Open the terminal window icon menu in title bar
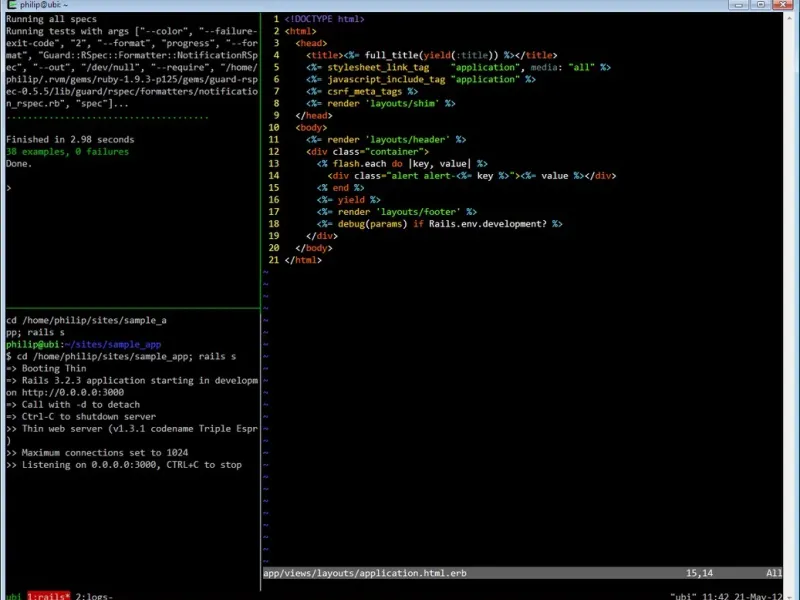Image resolution: width=800 pixels, height=600 pixels. (11, 5)
